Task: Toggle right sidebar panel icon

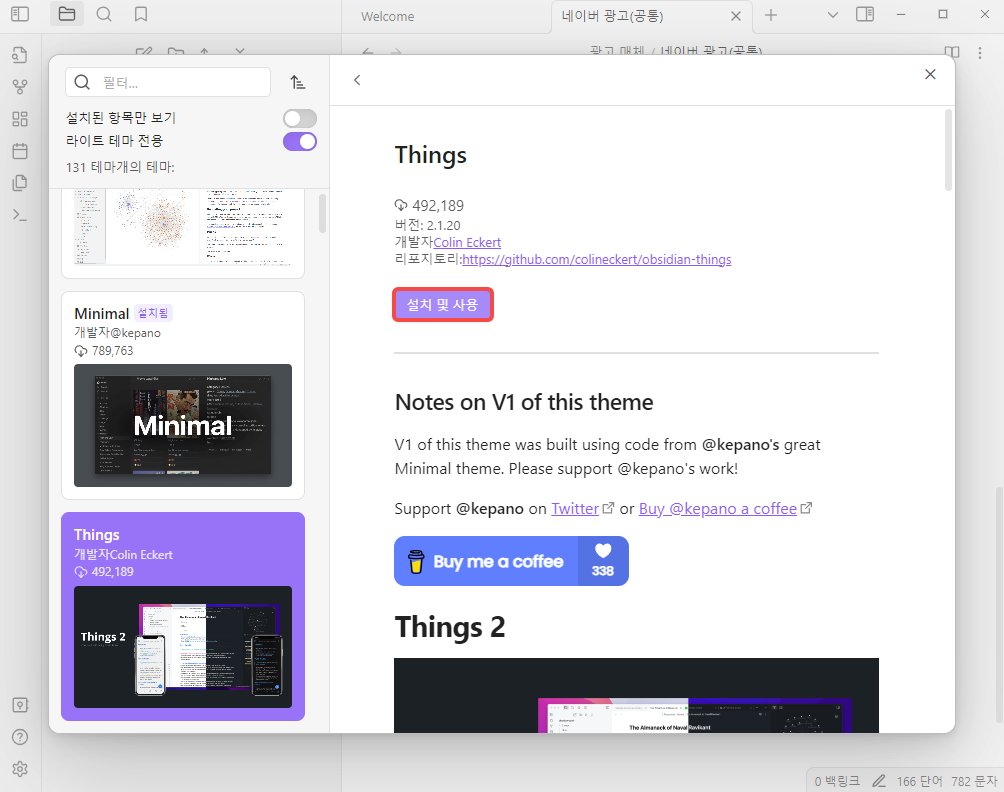Action: (x=865, y=14)
